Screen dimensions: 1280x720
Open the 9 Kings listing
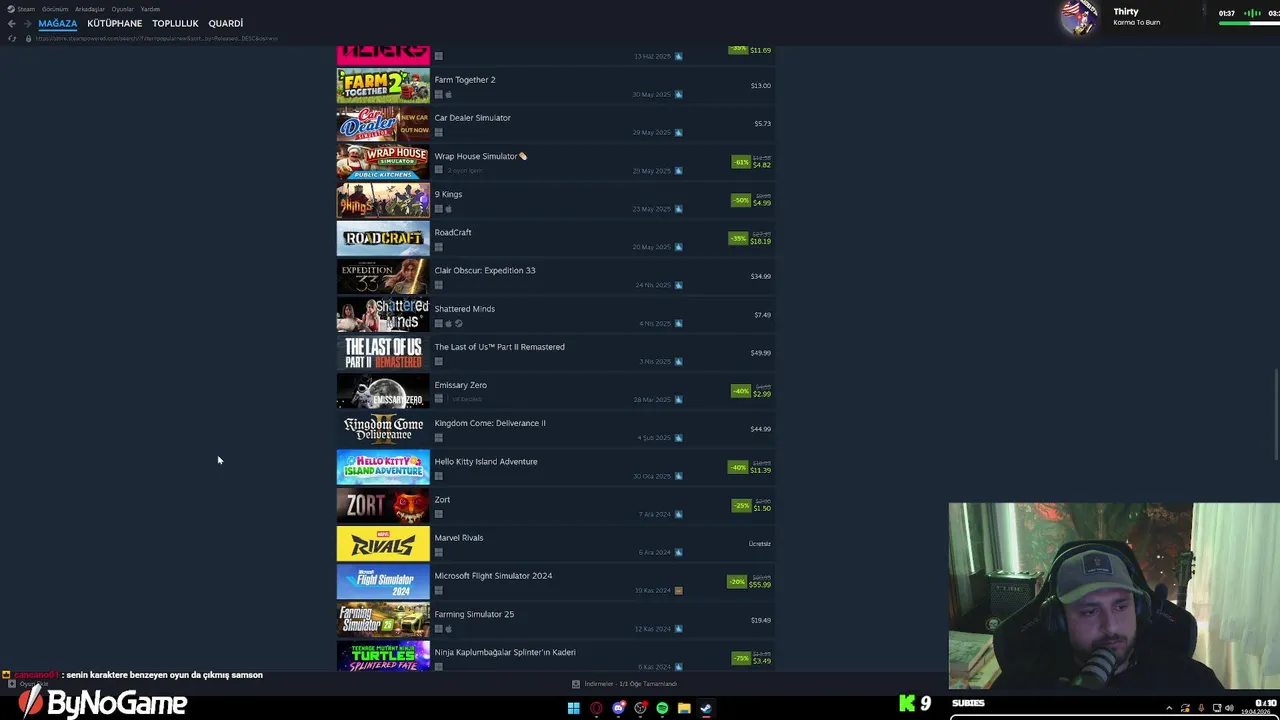(x=556, y=200)
